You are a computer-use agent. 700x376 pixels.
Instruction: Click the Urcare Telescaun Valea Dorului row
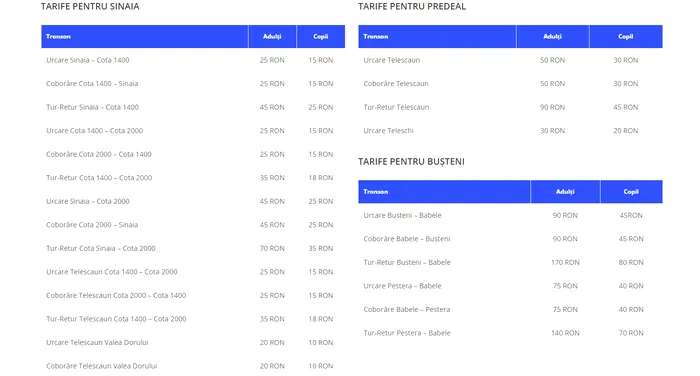[x=193, y=343]
